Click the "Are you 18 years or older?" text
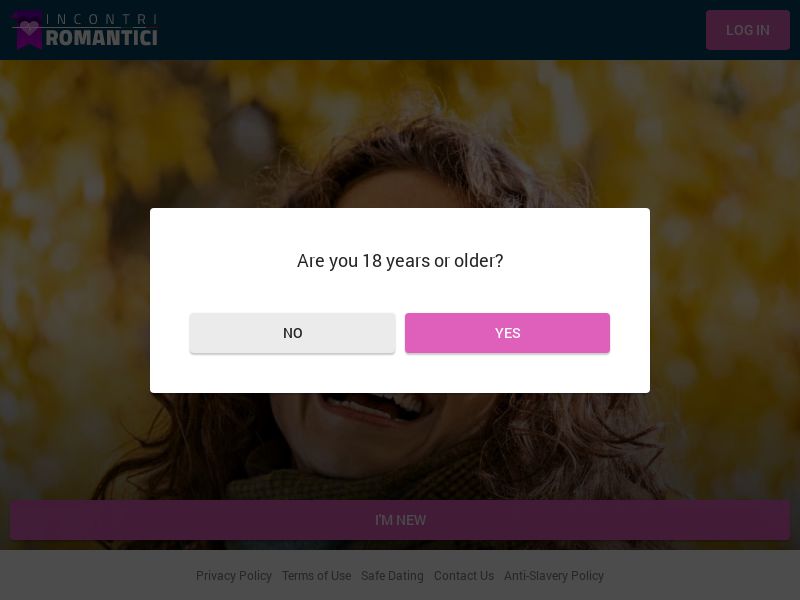The height and width of the screenshot is (600, 800). 400,261
